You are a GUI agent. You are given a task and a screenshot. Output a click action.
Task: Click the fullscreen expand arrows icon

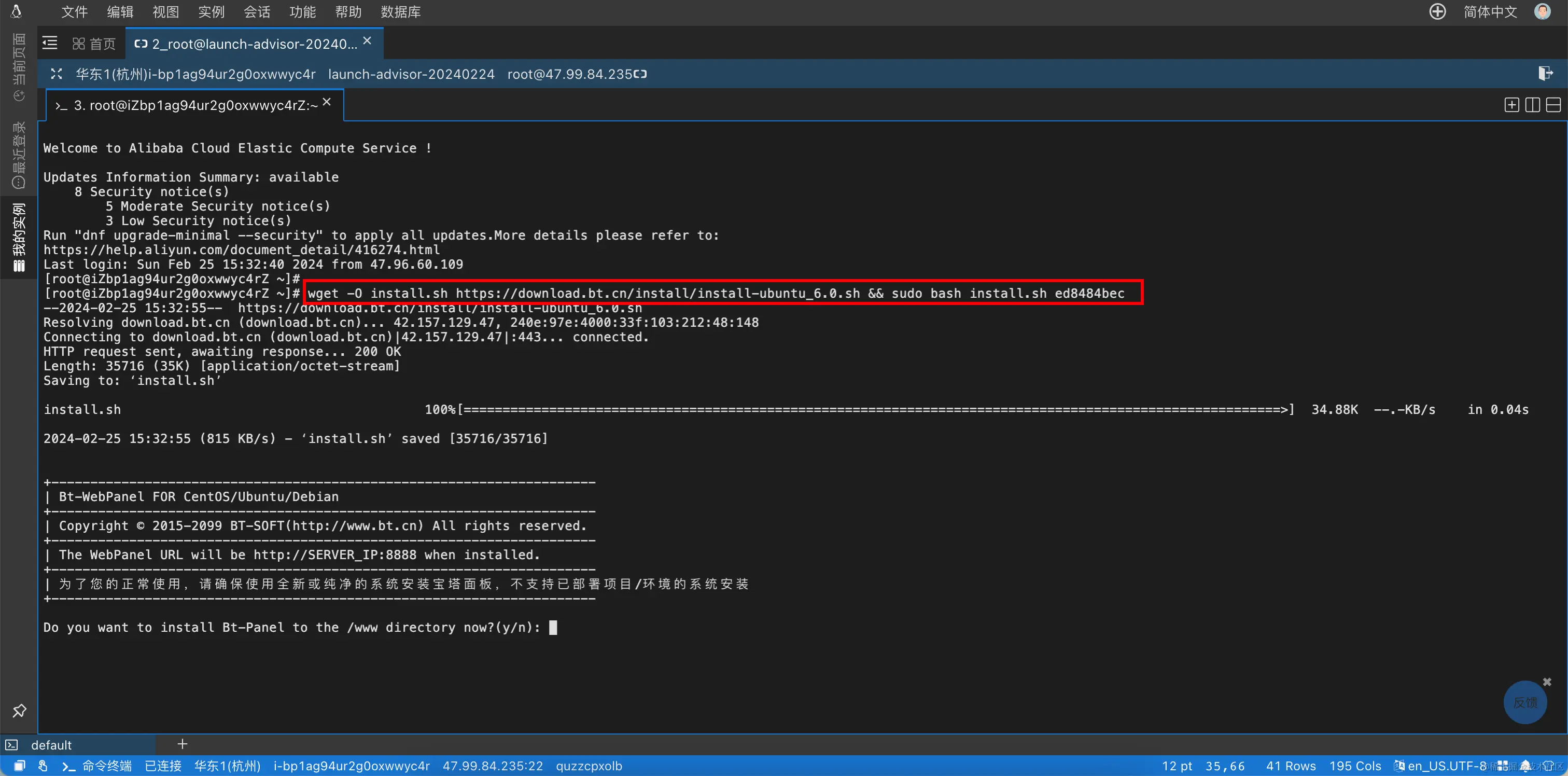pos(57,74)
